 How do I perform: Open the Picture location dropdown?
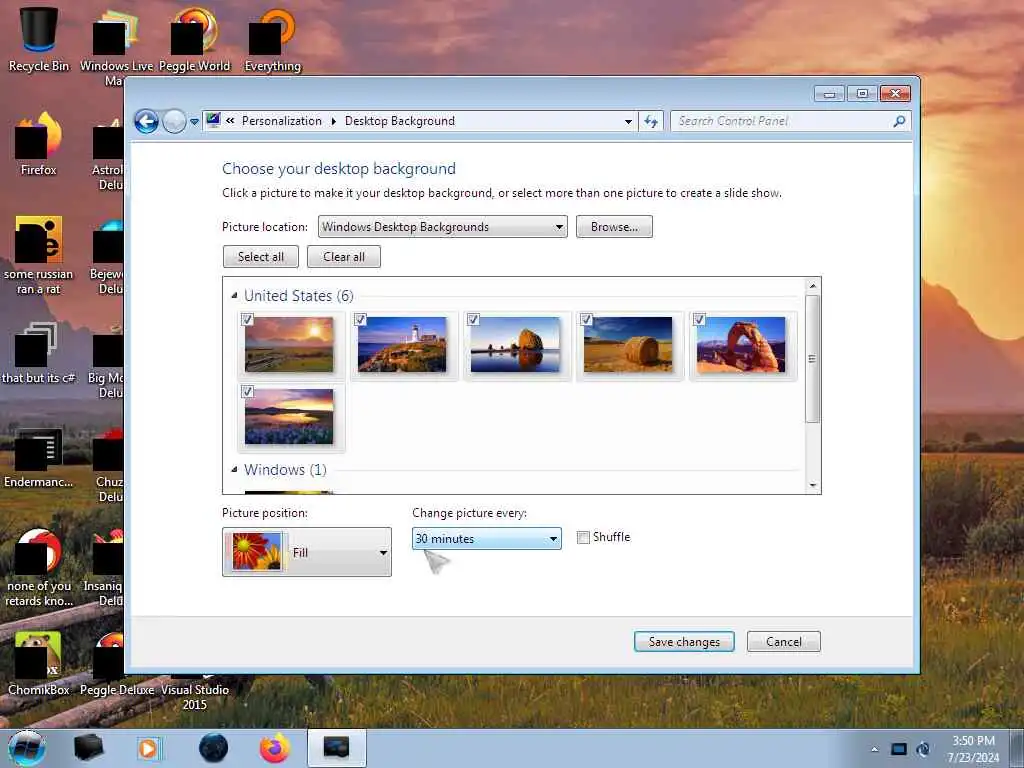click(442, 227)
